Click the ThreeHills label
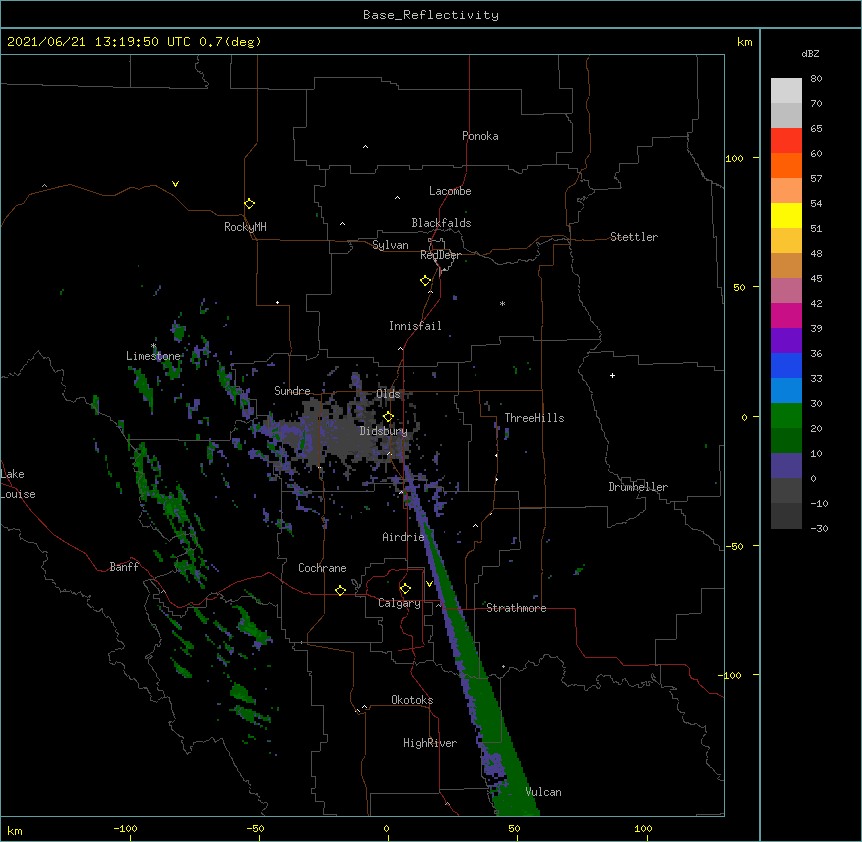The image size is (862, 842). coord(534,418)
